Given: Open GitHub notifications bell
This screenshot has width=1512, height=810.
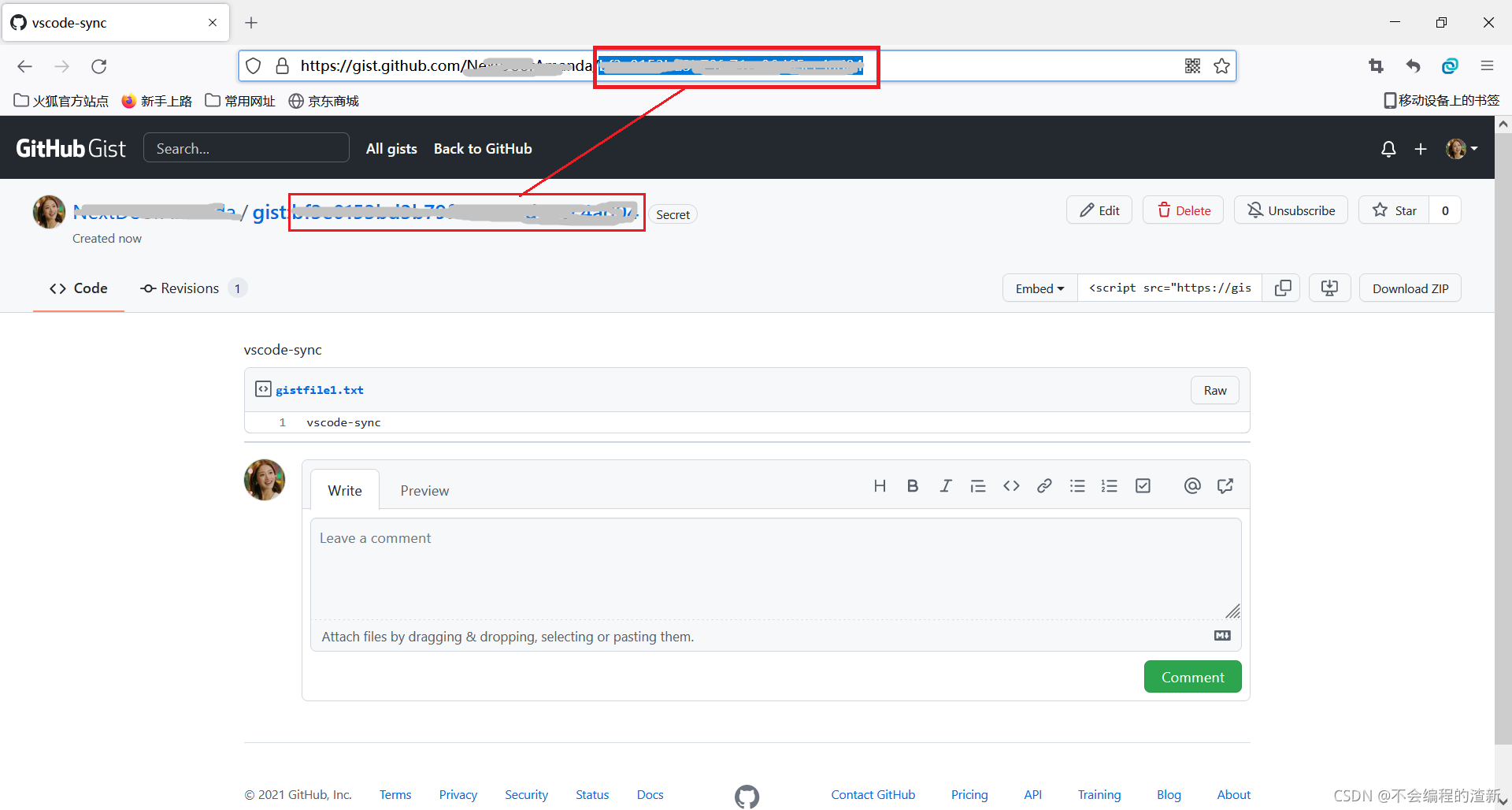Looking at the screenshot, I should [1388, 149].
